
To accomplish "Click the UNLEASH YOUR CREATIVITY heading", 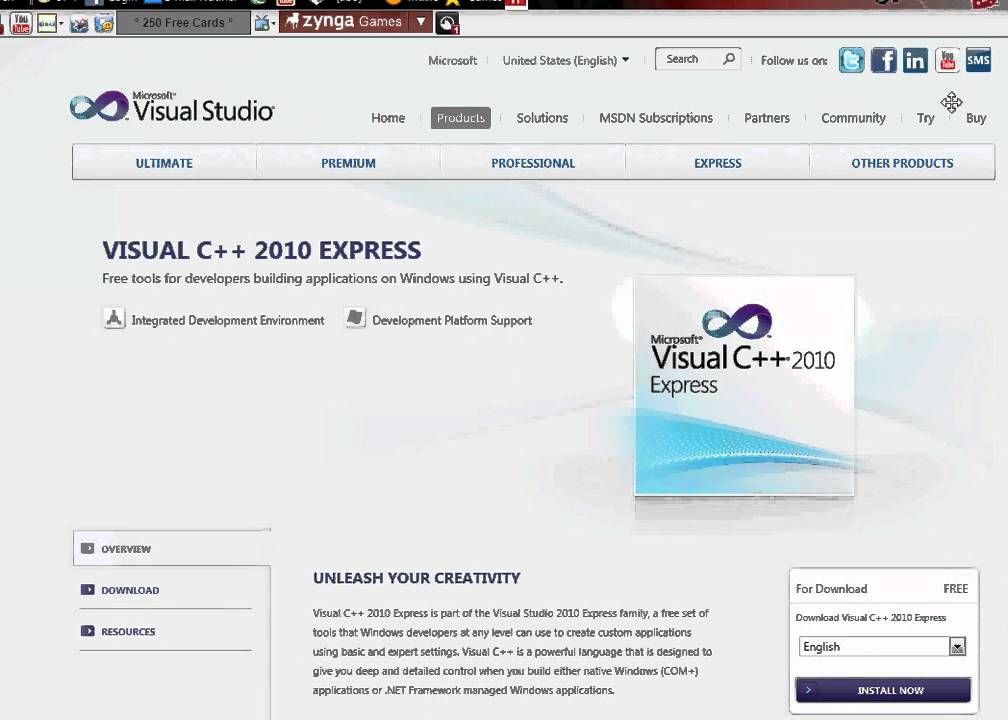I will coord(417,578).
